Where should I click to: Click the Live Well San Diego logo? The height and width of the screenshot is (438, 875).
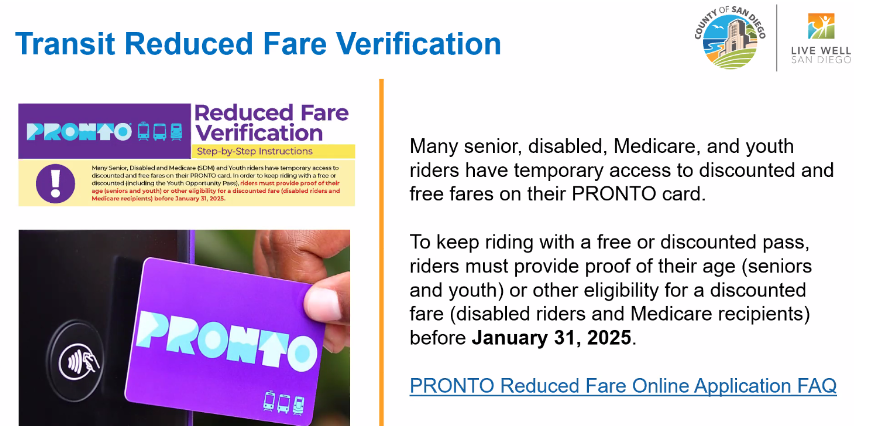821,37
